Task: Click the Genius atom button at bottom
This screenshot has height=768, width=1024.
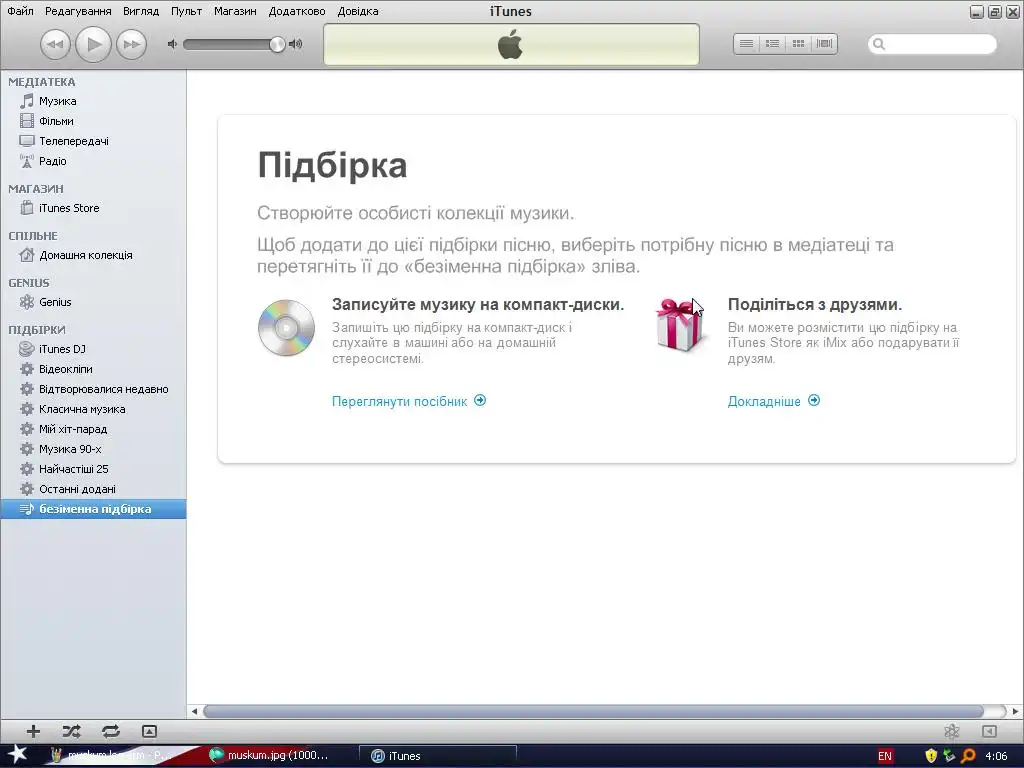Action: (952, 731)
